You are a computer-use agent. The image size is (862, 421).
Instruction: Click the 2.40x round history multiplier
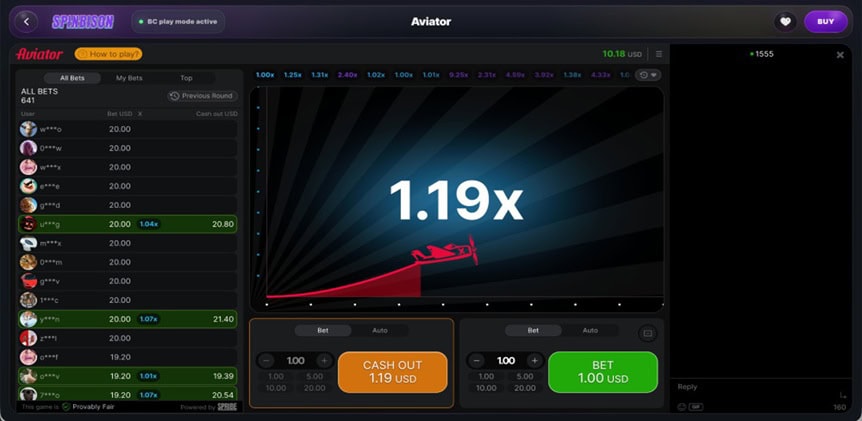(x=347, y=75)
